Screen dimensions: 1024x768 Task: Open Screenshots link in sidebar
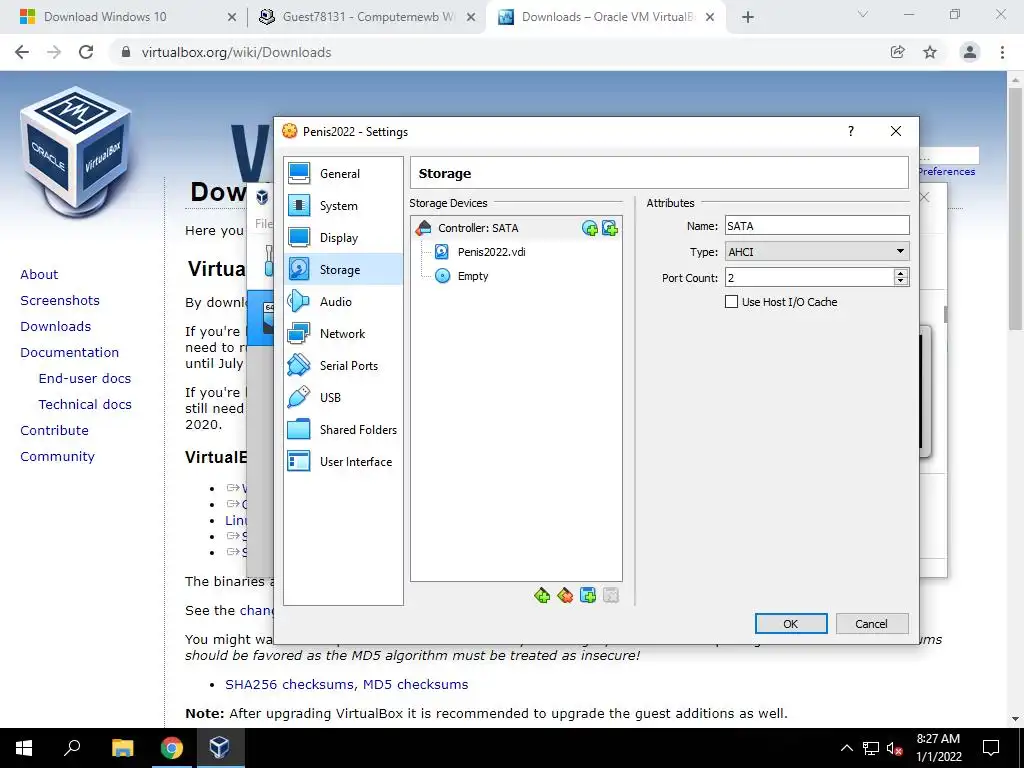tap(60, 300)
